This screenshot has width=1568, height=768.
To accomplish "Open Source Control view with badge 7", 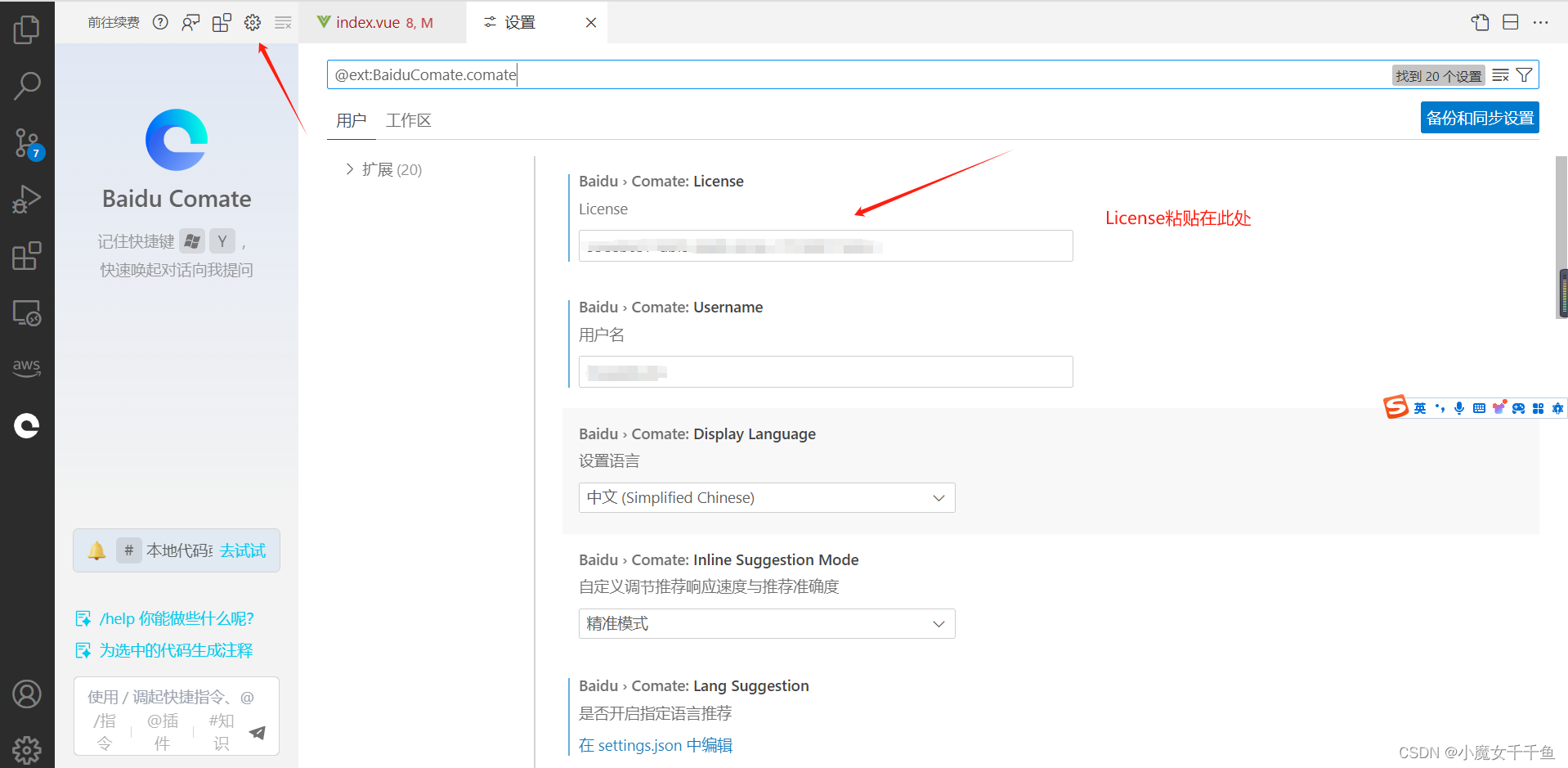I will [x=27, y=143].
